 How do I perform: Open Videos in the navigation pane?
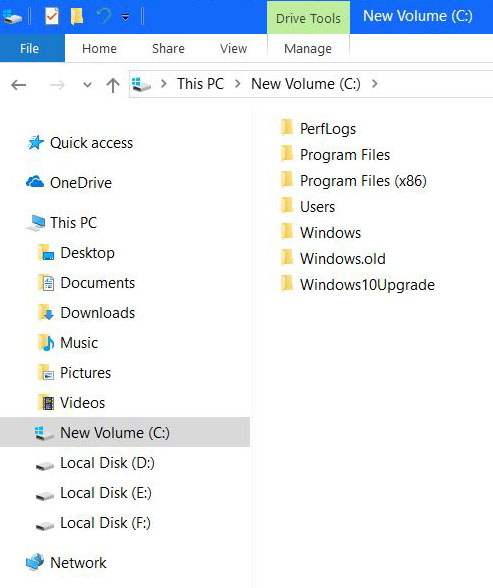[82, 403]
